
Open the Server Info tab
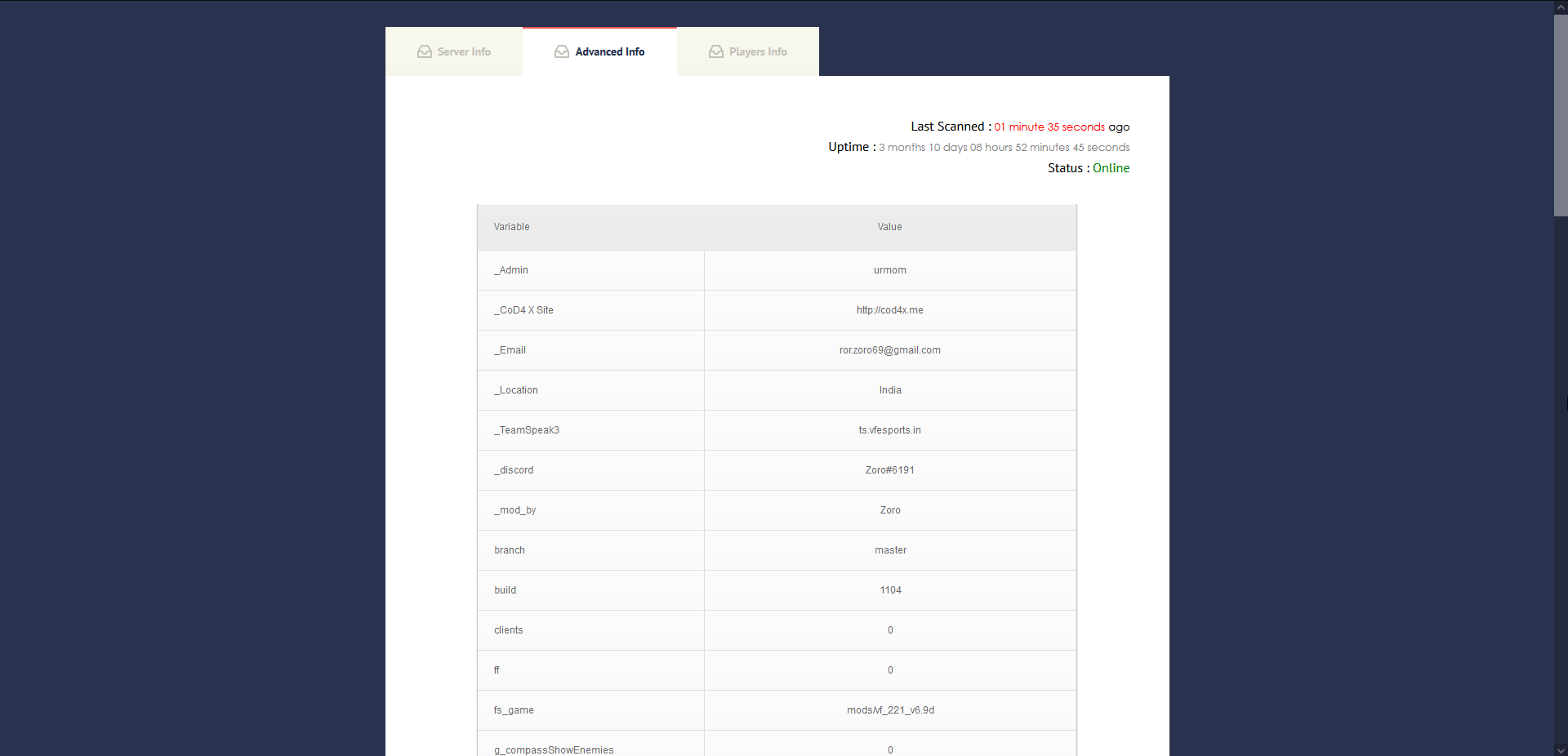(454, 51)
